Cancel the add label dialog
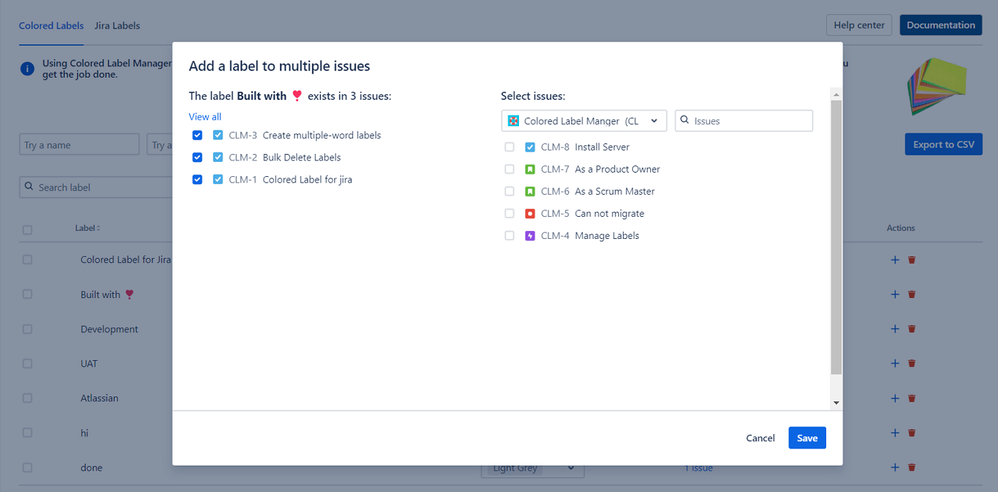Image resolution: width=998 pixels, height=492 pixels. pos(761,438)
